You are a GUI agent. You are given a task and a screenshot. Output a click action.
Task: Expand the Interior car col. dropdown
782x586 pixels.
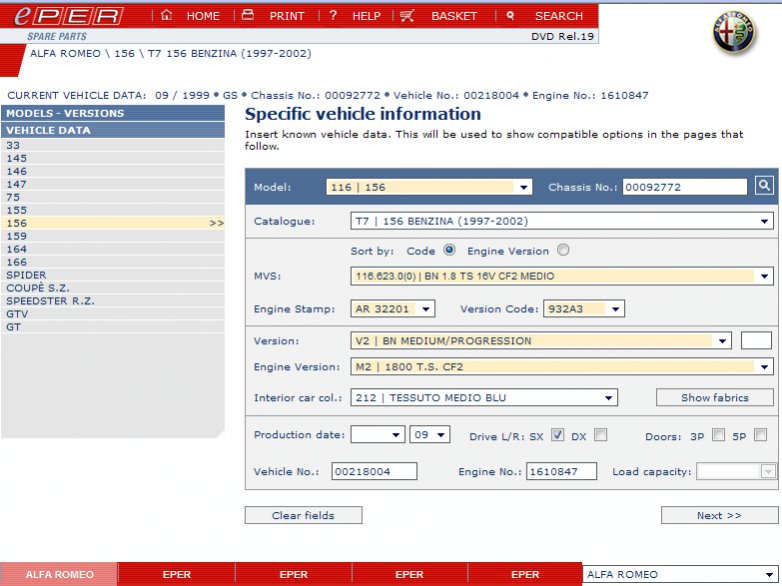483,398
